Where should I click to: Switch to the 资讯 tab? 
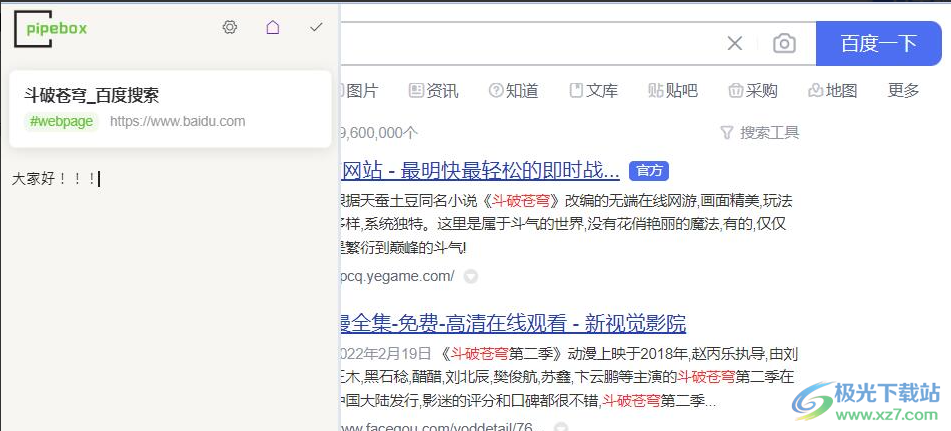pos(434,91)
